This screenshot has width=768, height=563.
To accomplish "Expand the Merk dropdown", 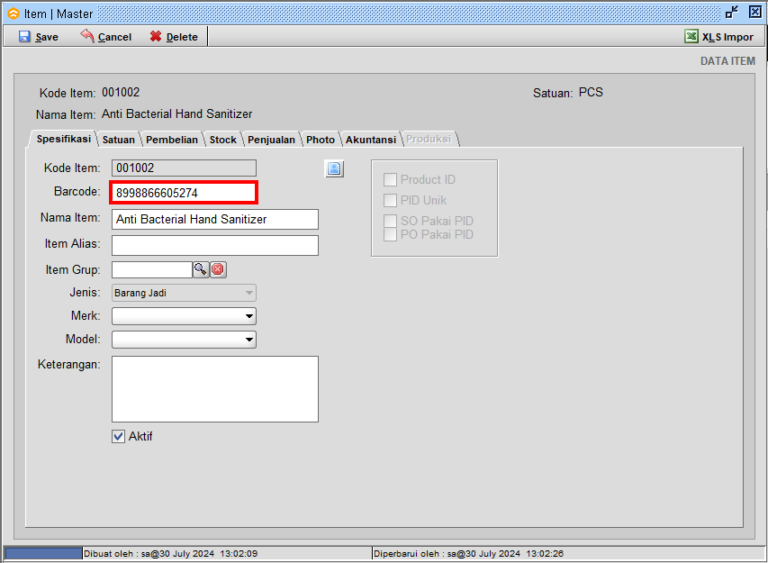I will (x=248, y=316).
